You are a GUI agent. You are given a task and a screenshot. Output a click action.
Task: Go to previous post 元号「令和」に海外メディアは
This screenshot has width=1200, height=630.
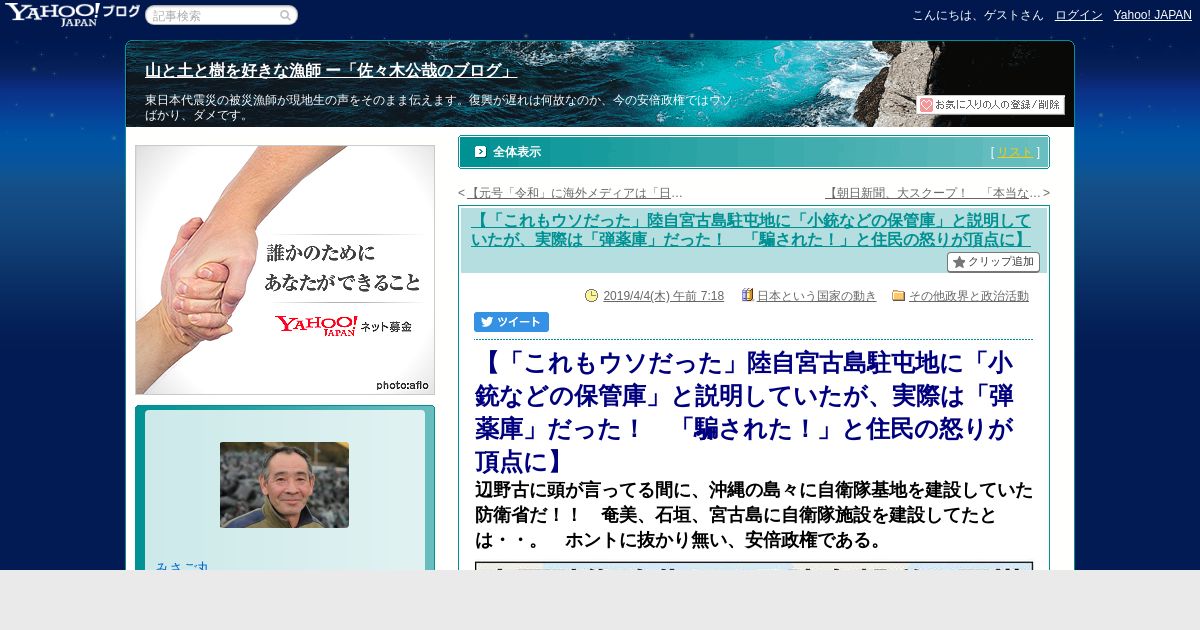tap(575, 193)
